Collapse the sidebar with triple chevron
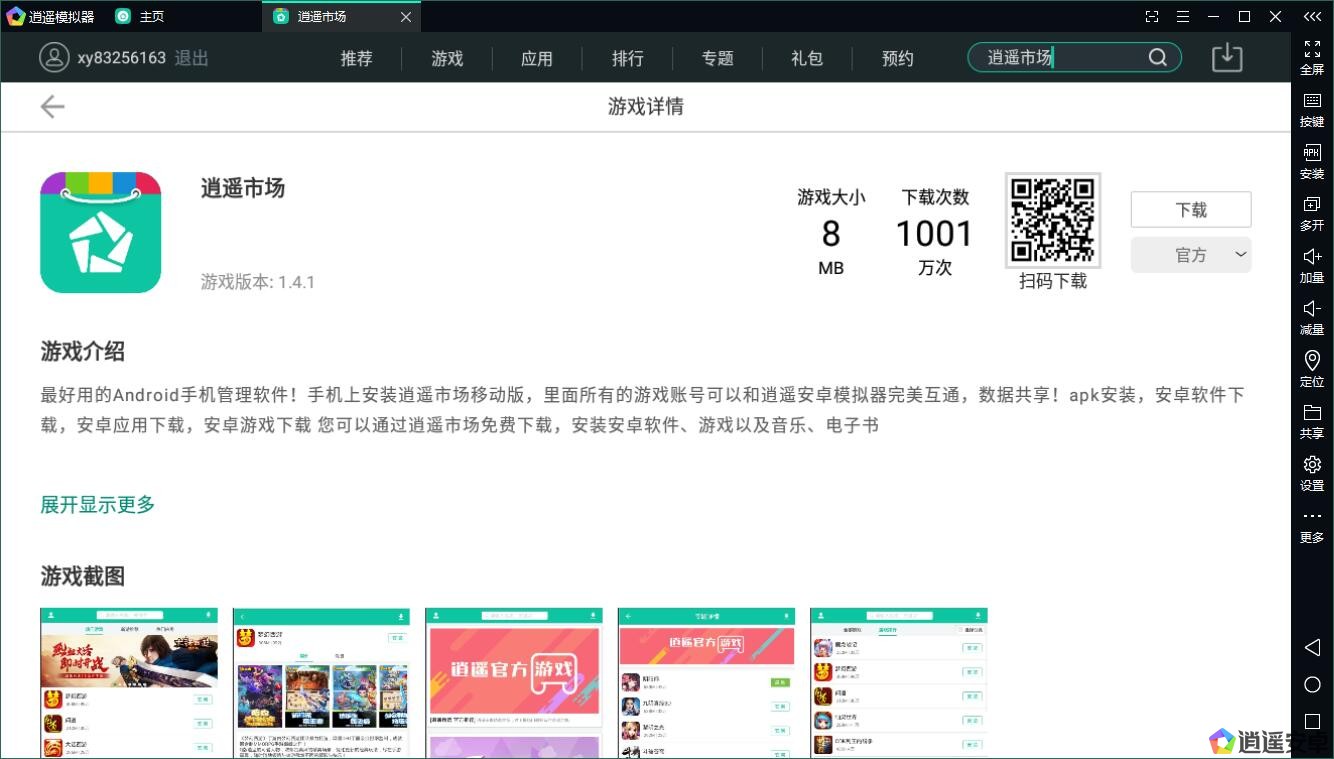The height and width of the screenshot is (759, 1334). point(1312,16)
